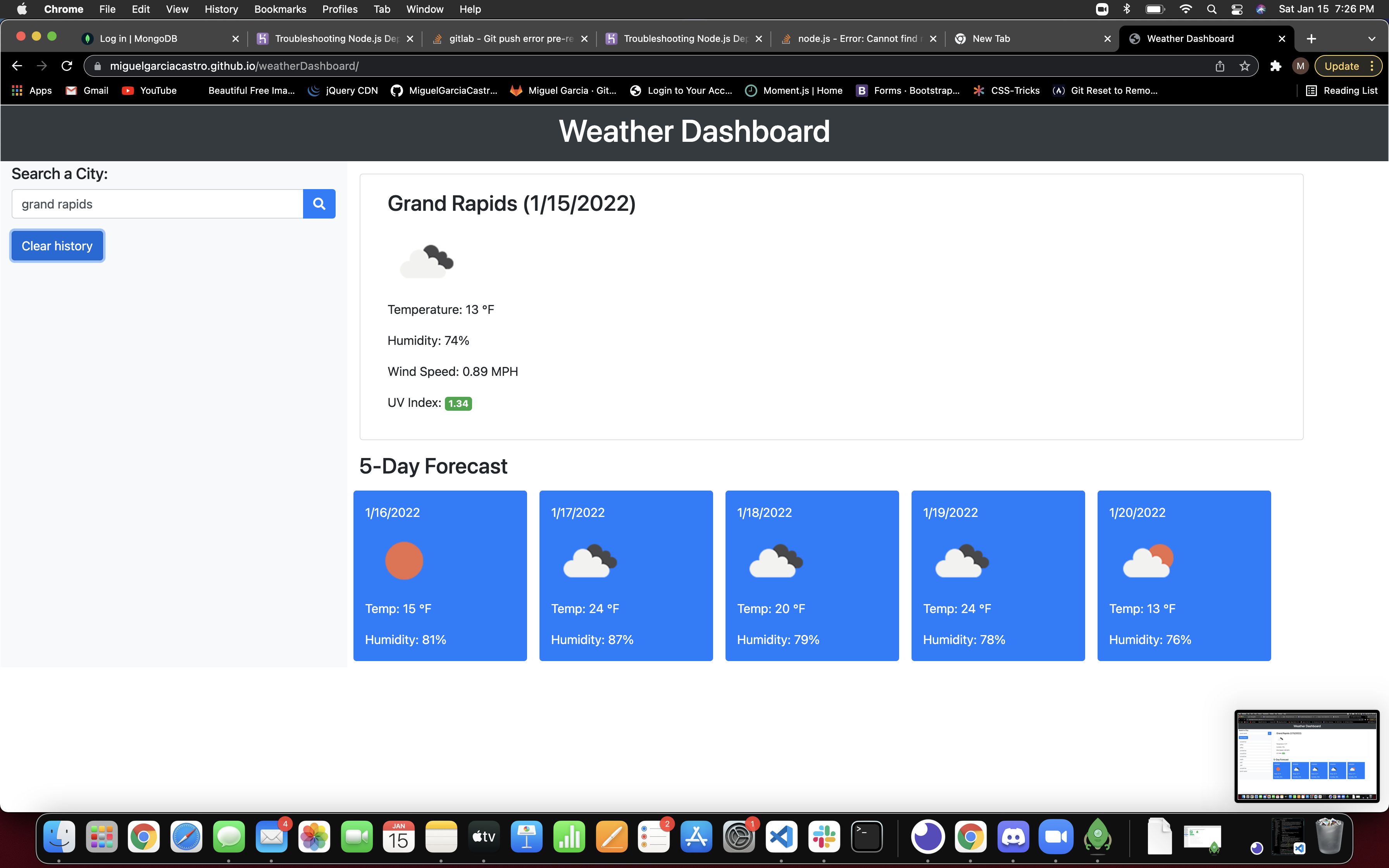
Task: Open the Bookmarks menu
Action: point(280,9)
